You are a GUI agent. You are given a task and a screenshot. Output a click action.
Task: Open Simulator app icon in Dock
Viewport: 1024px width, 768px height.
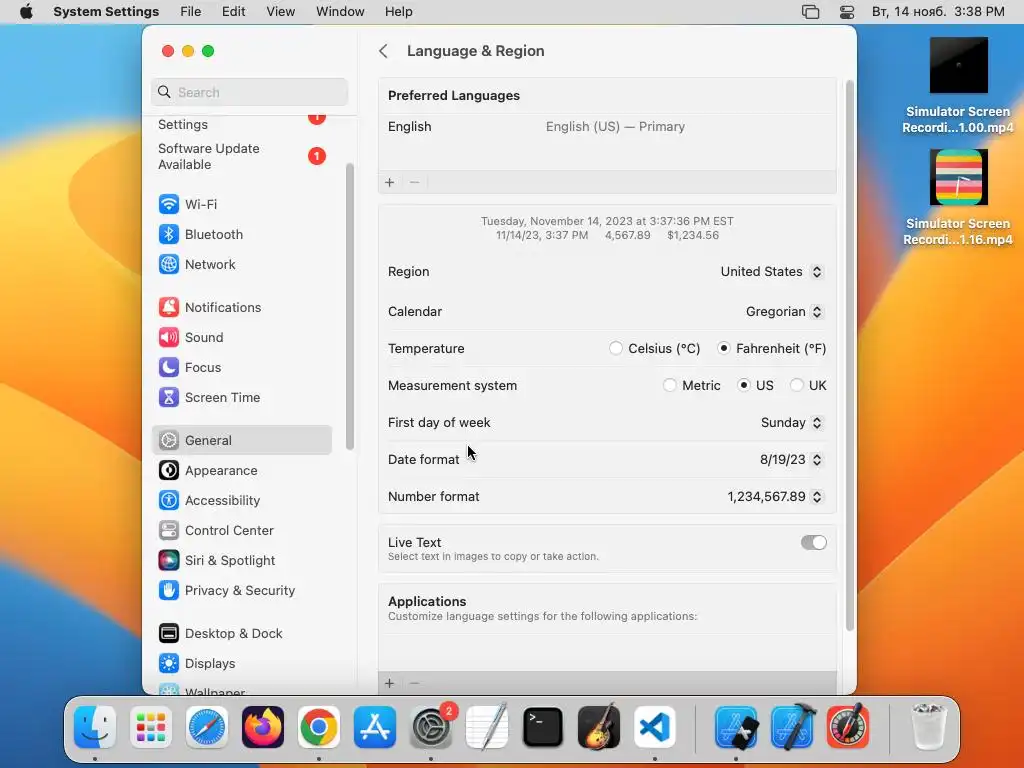pos(736,727)
